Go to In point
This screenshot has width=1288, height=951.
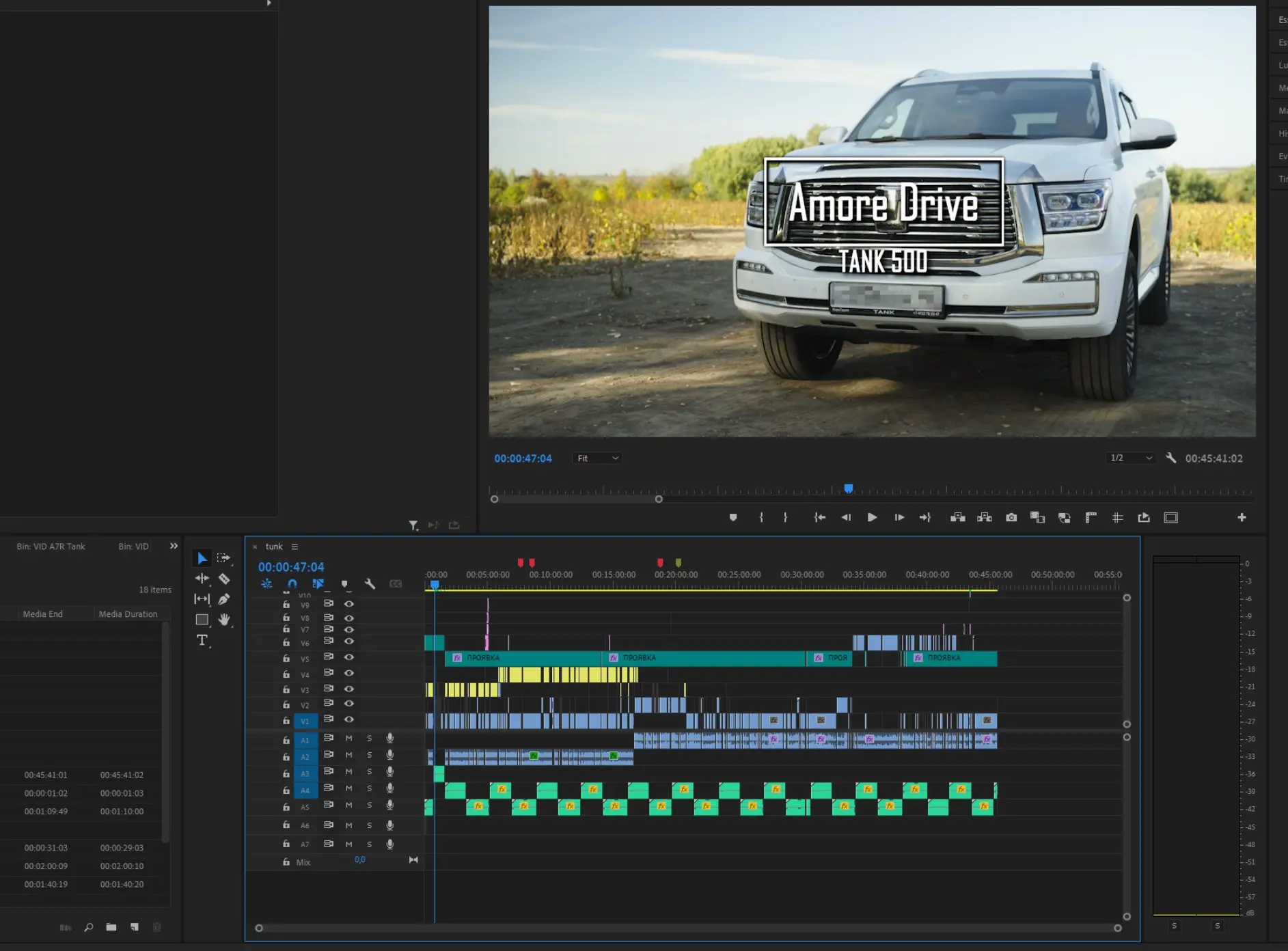[x=820, y=517]
